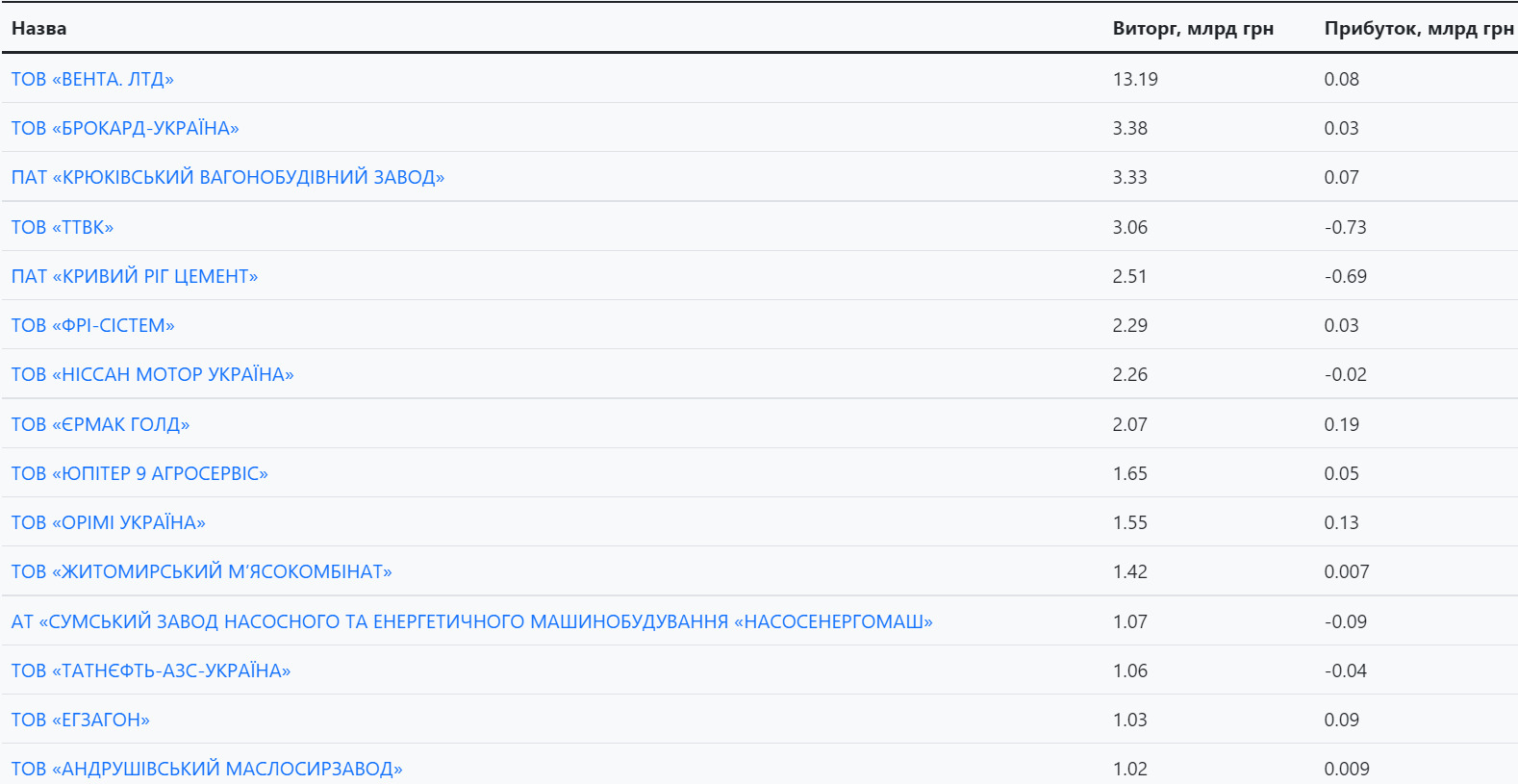Screen dimensions: 1518x784
Task: Select the ТОВ «ТТВК» link
Action: click(63, 227)
